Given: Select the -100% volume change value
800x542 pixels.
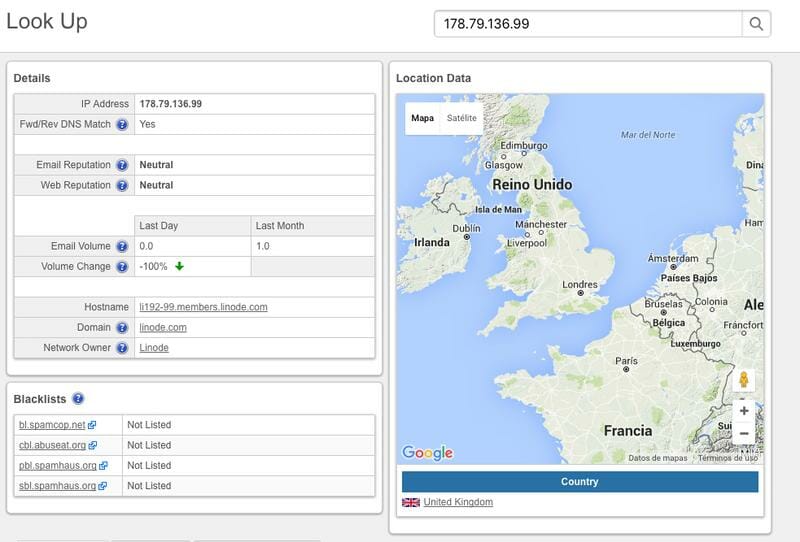Looking at the screenshot, I should point(154,267).
